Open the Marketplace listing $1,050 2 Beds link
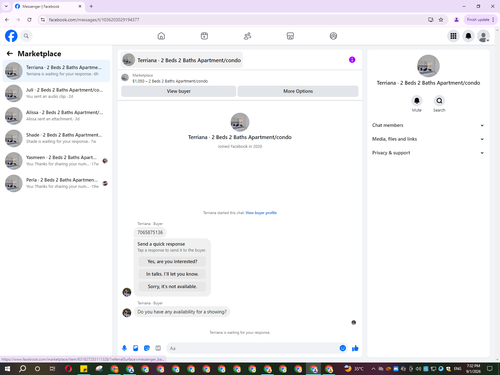This screenshot has height=375, width=500. coord(170,81)
